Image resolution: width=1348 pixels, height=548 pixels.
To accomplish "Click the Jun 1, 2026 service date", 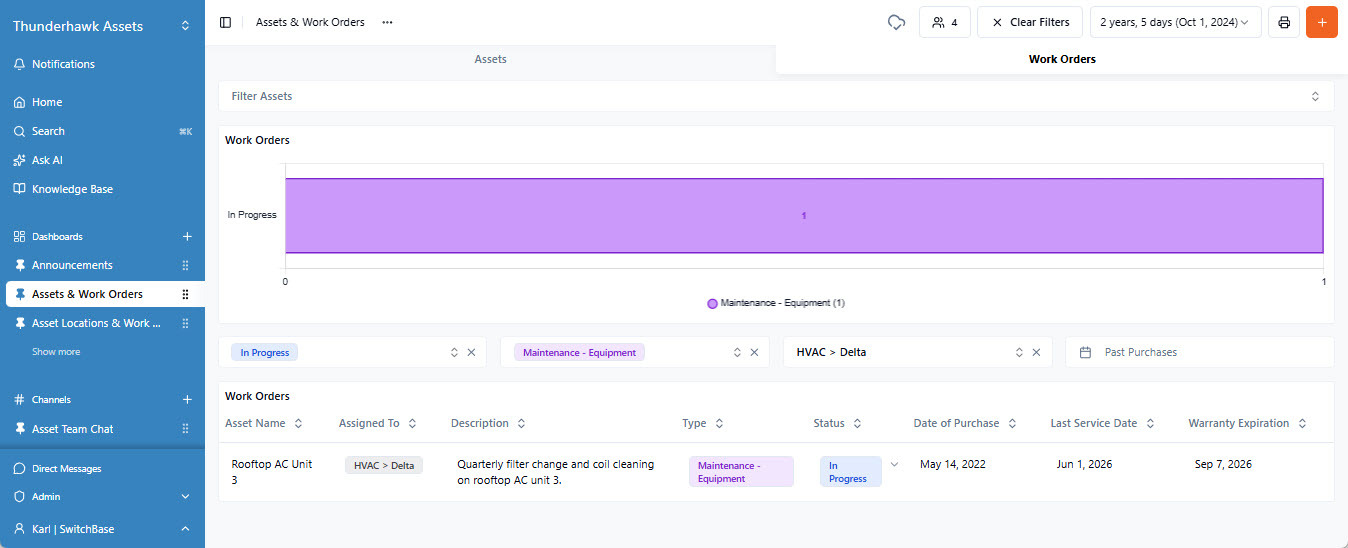I will pyautogui.click(x=1084, y=464).
